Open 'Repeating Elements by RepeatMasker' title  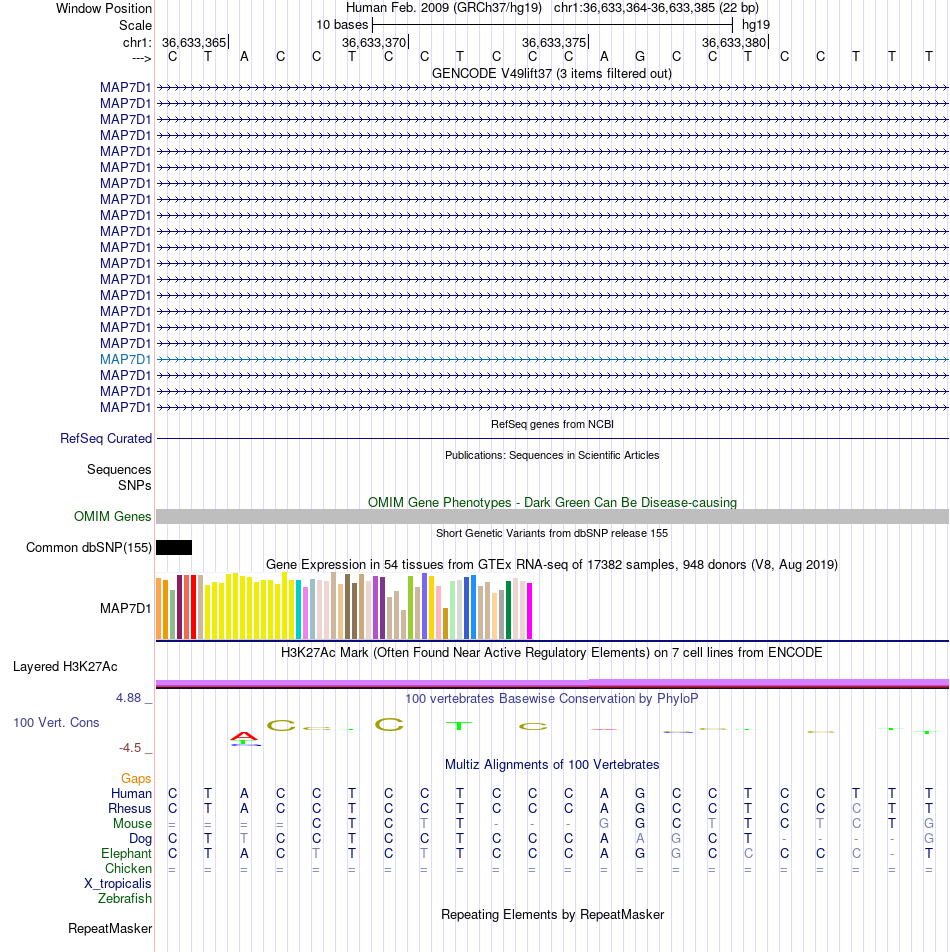[x=552, y=915]
